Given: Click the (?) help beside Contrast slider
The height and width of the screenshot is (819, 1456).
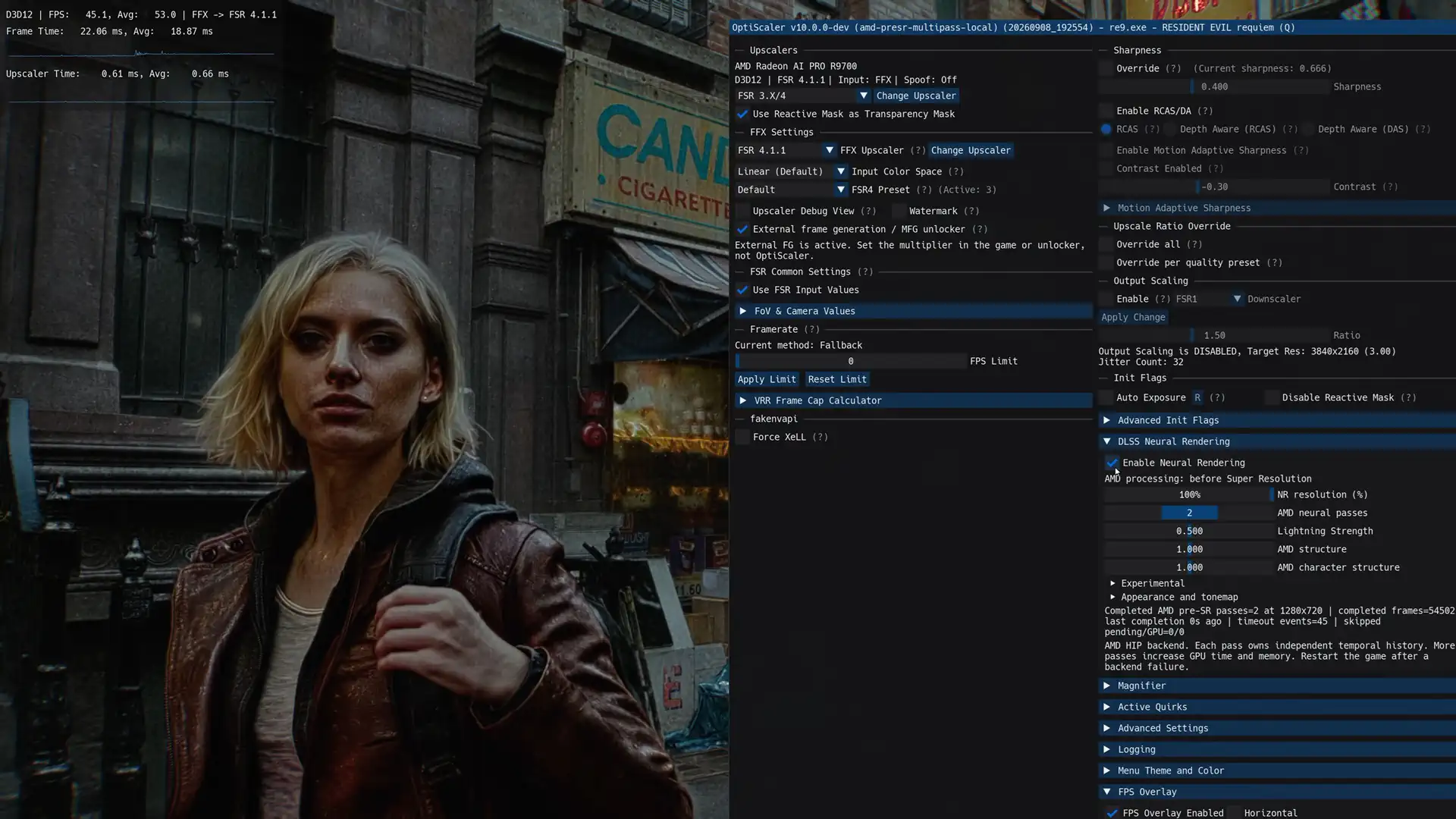Looking at the screenshot, I should pyautogui.click(x=1389, y=187).
